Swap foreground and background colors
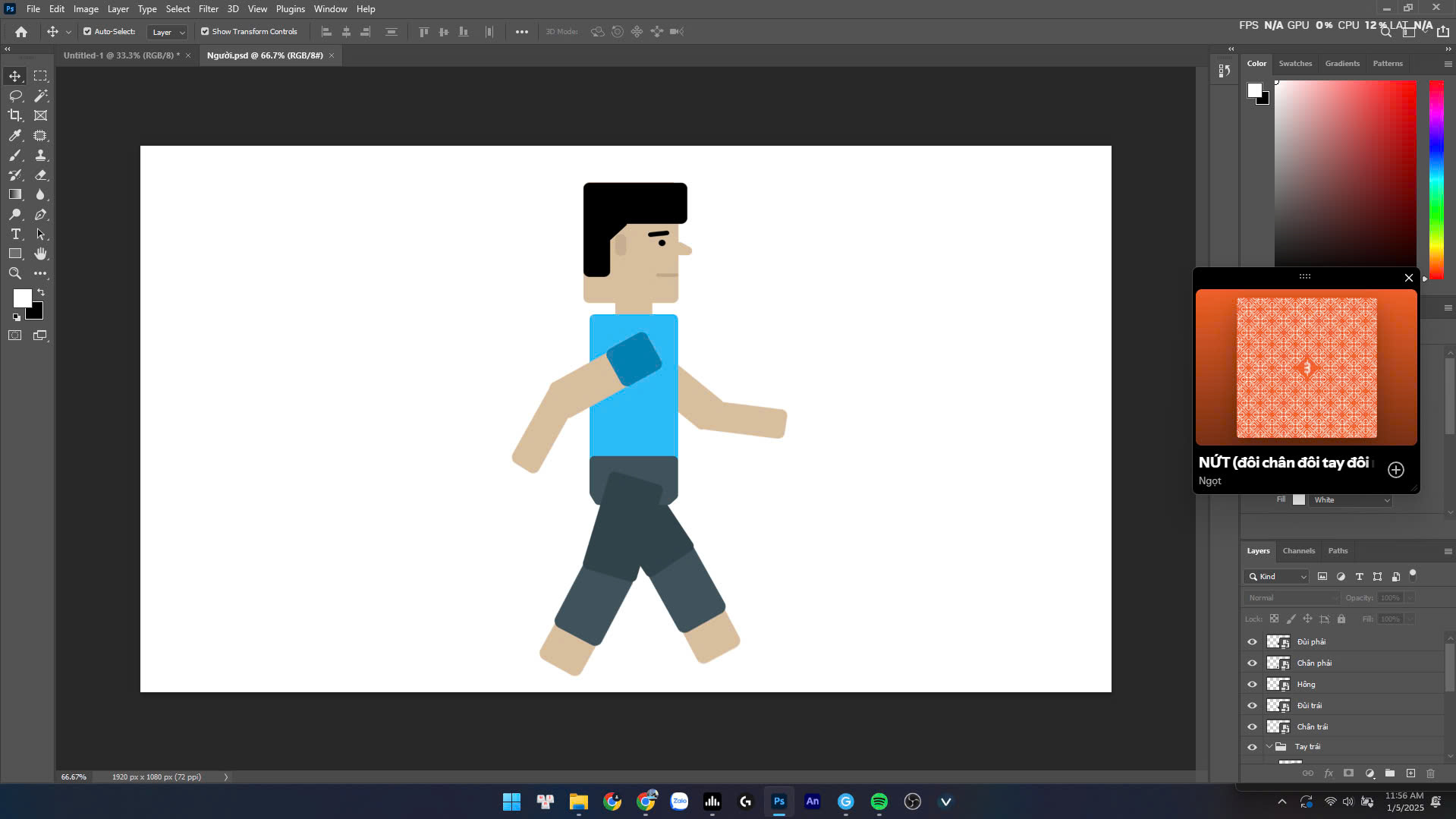 [41, 292]
